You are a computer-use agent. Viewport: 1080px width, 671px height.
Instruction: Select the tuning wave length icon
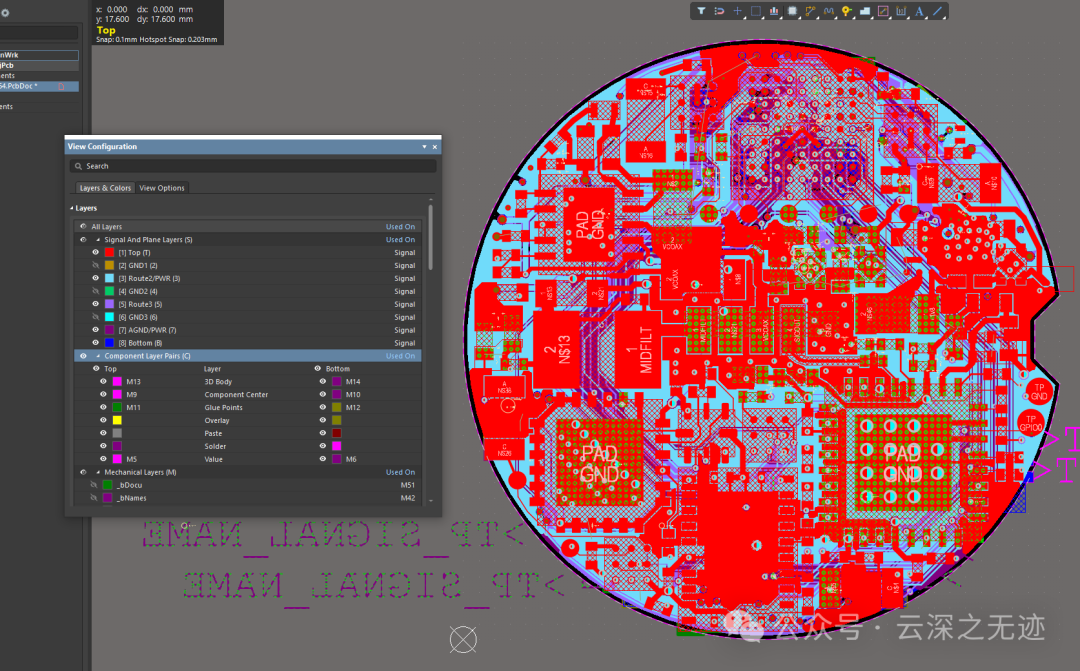(828, 11)
